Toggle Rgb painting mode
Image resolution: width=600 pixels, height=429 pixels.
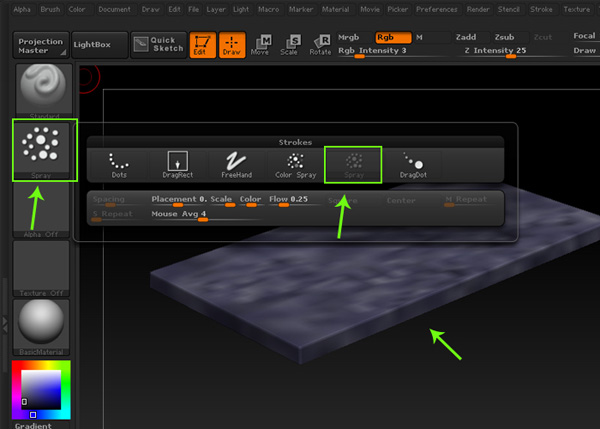point(393,38)
